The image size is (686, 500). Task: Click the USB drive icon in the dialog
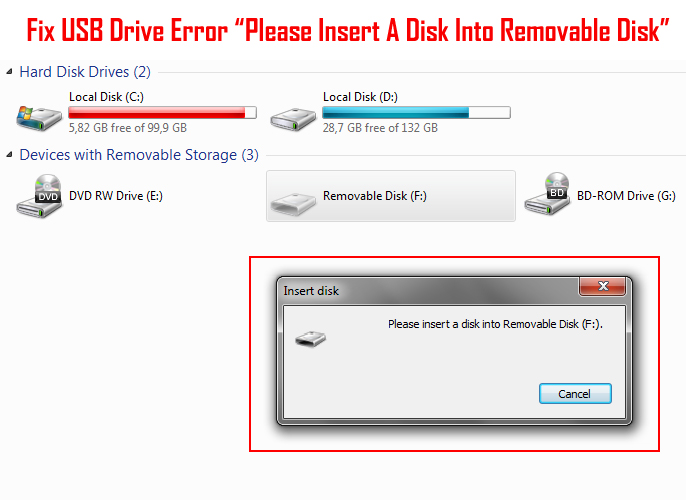click(311, 339)
